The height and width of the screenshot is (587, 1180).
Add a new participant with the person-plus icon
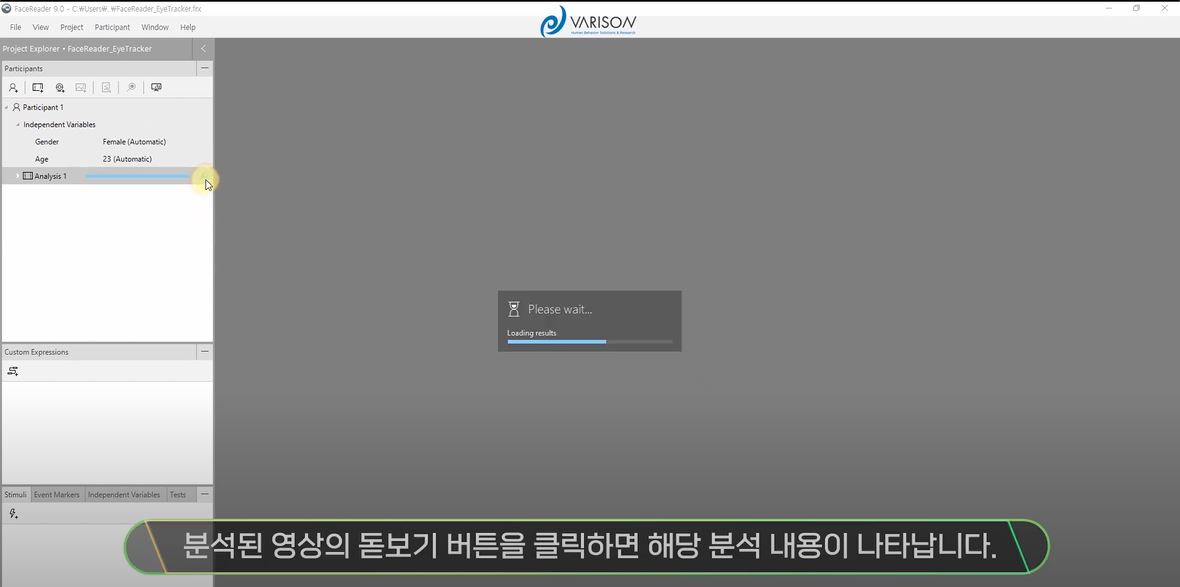[14, 87]
